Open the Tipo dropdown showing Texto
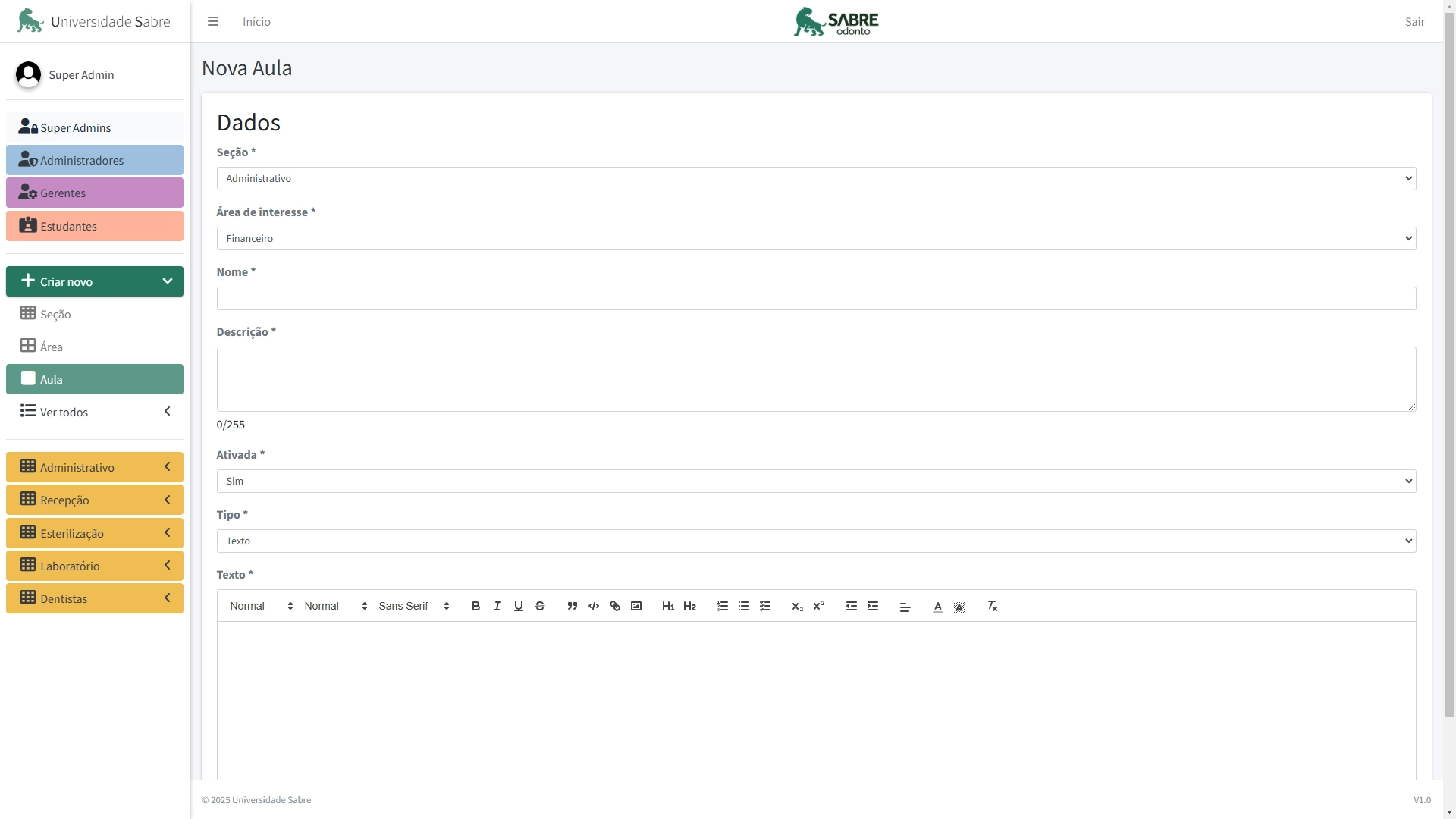 pos(816,541)
